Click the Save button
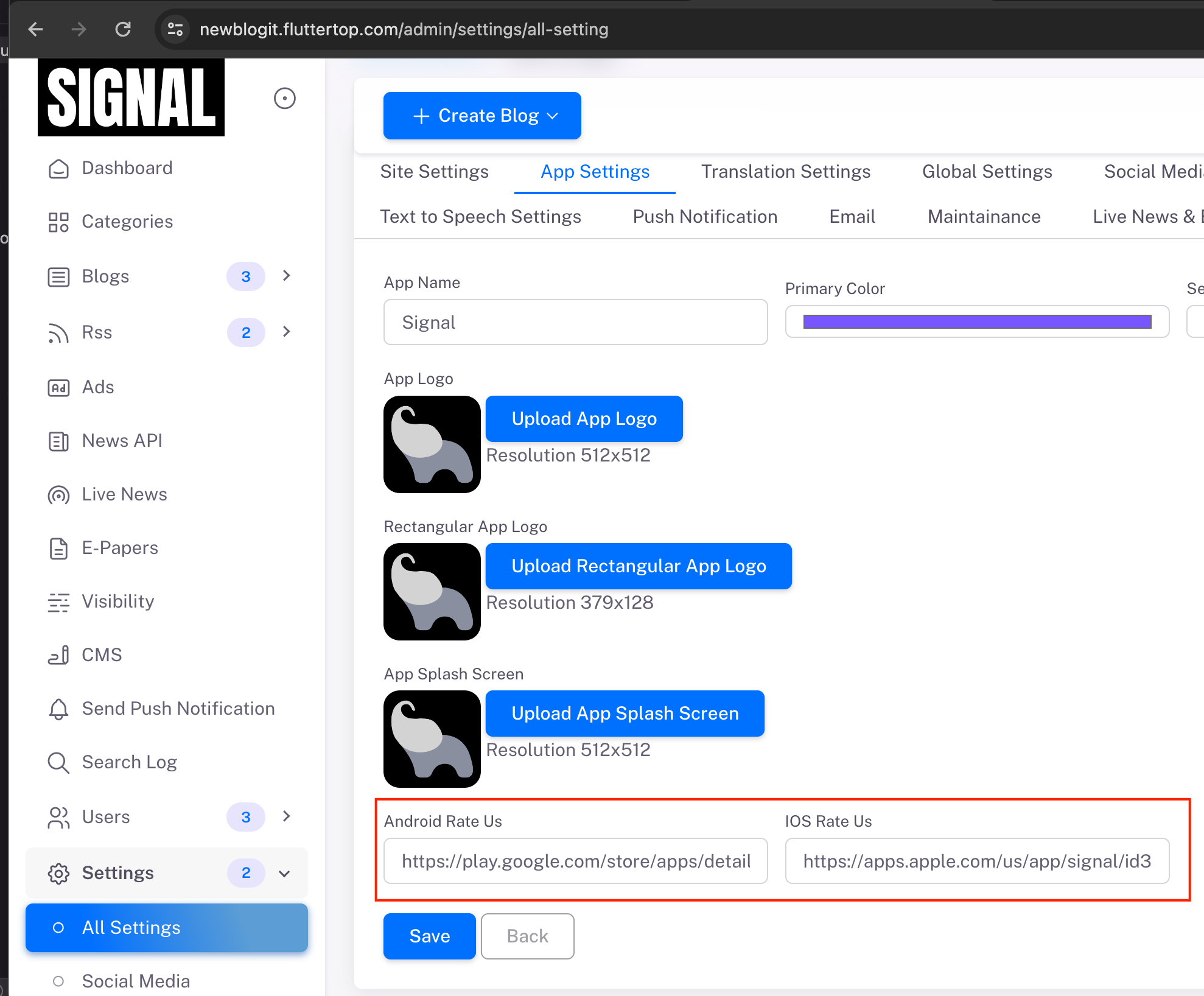Viewport: 1204px width, 996px height. [x=429, y=936]
